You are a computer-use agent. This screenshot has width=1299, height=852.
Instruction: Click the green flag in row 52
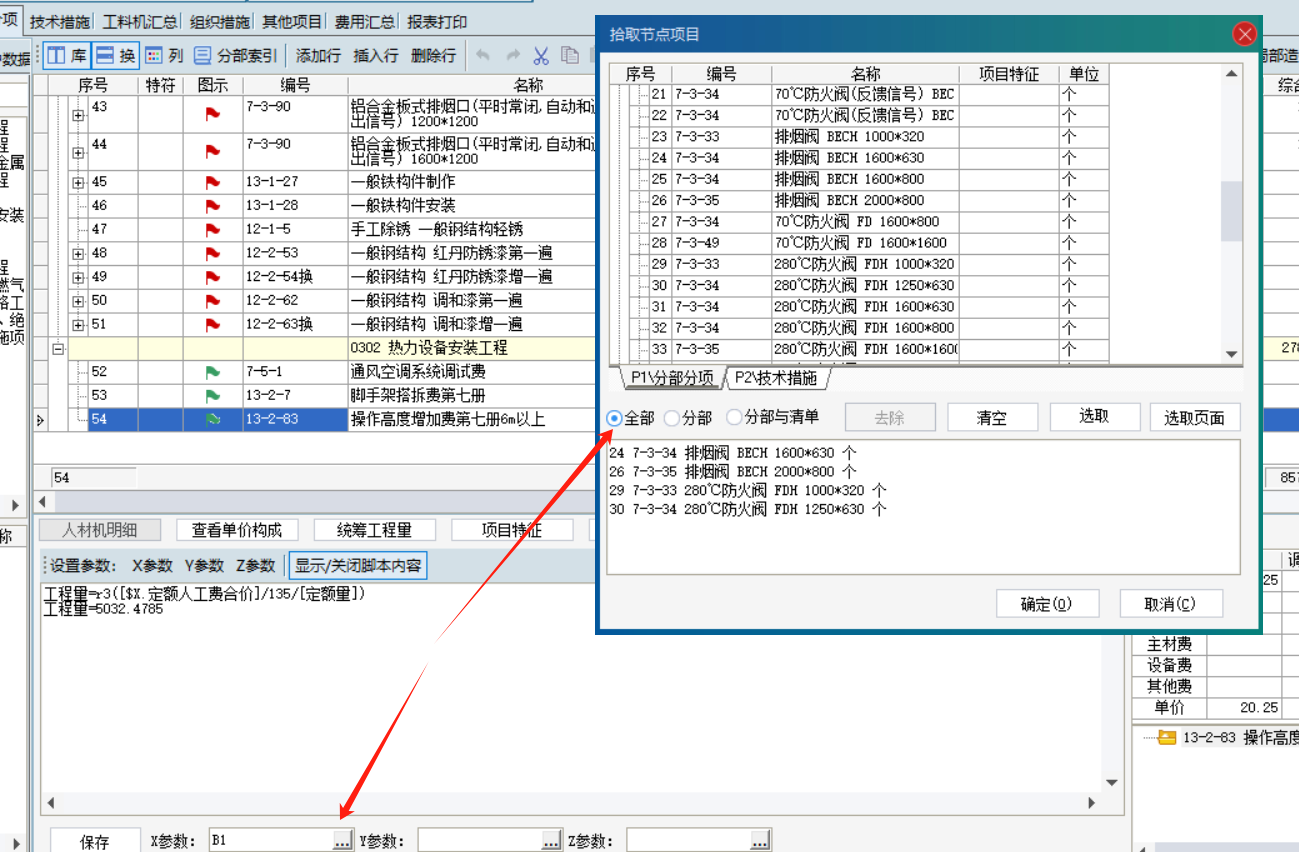(x=212, y=372)
